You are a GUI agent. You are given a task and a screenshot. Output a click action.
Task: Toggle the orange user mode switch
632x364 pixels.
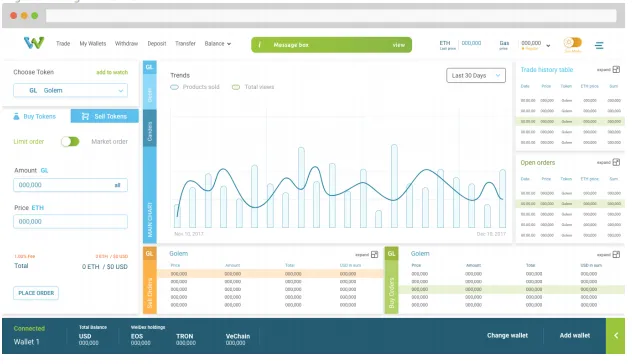click(573, 42)
